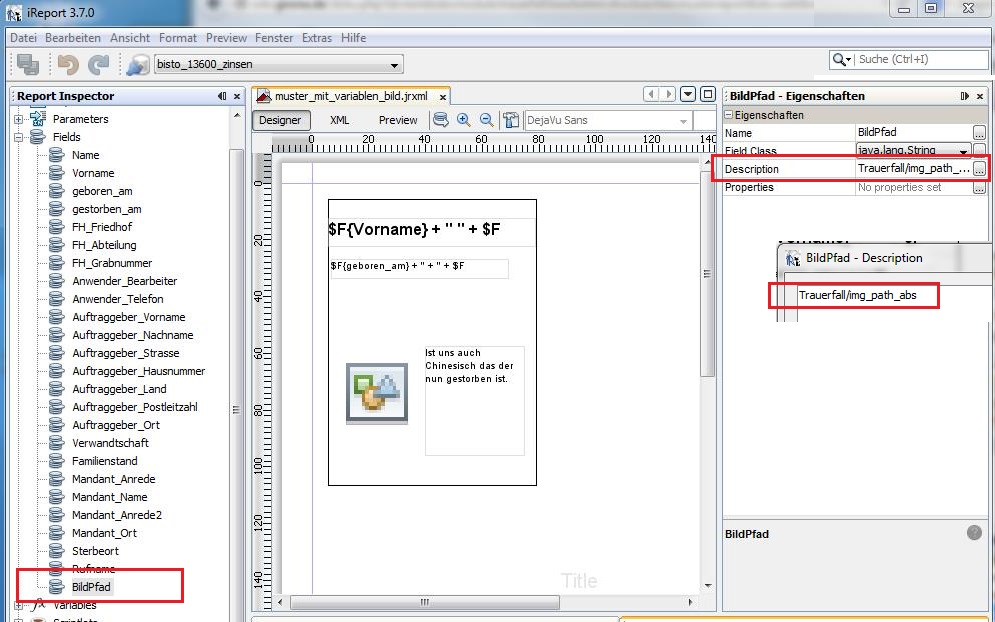Open the DejaVu Sans font dropdown
The width and height of the screenshot is (995, 622).
coord(684,121)
